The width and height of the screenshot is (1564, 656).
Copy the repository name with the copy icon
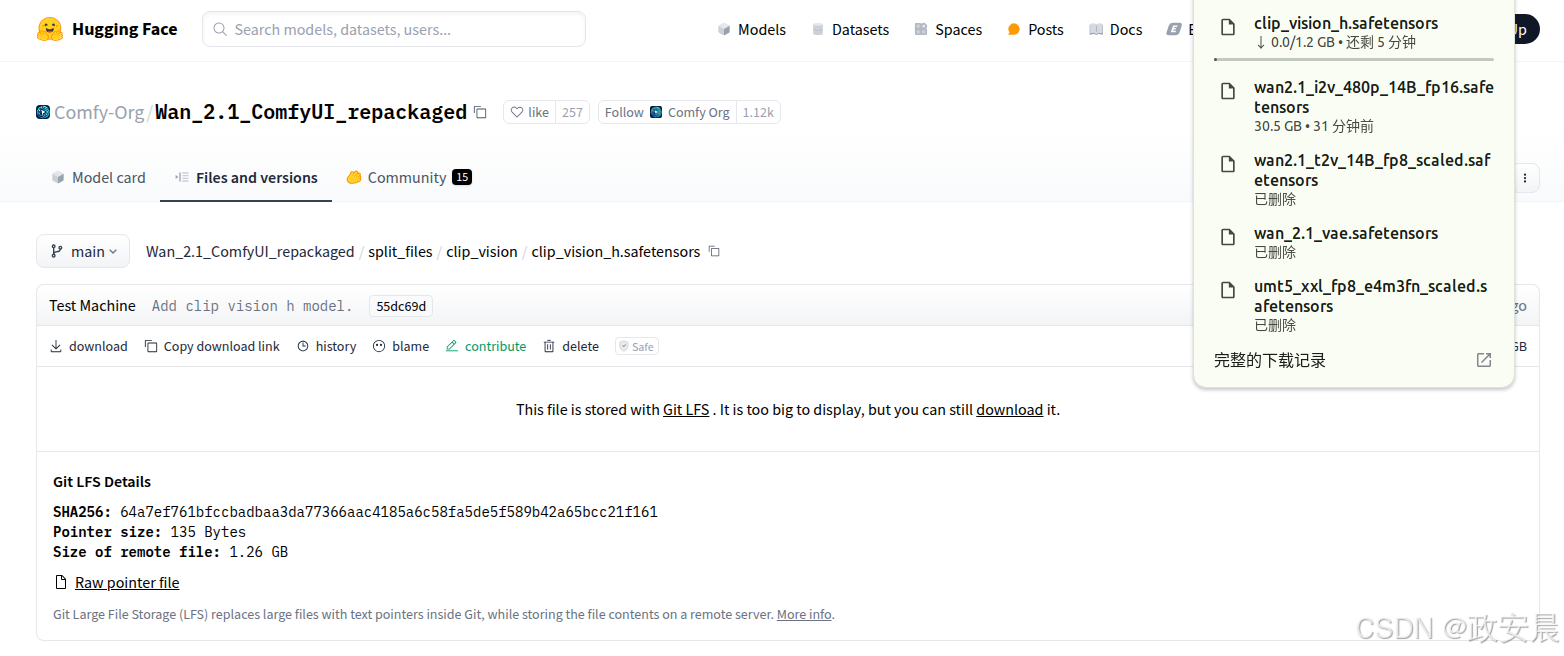click(481, 112)
